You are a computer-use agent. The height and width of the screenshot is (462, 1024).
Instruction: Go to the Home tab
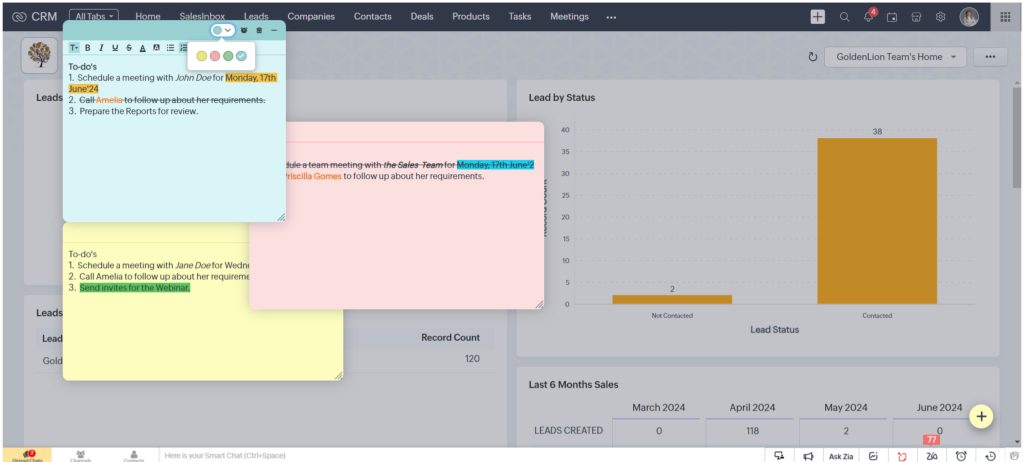(x=148, y=16)
